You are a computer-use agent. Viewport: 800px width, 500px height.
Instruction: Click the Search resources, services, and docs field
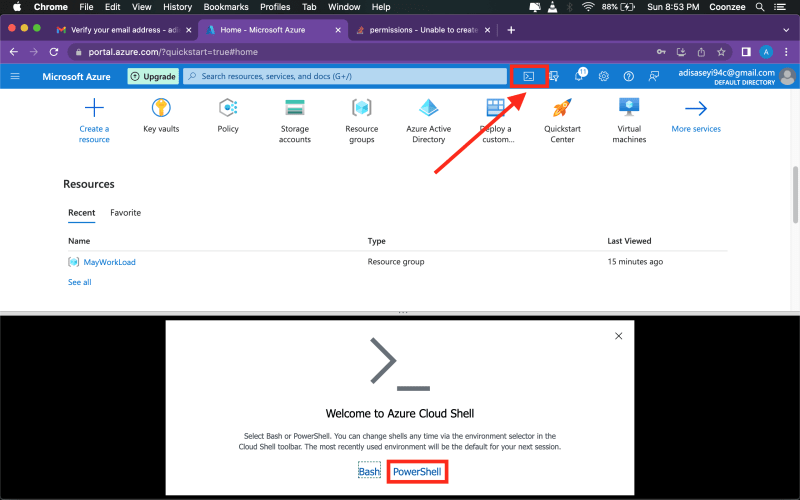345,77
